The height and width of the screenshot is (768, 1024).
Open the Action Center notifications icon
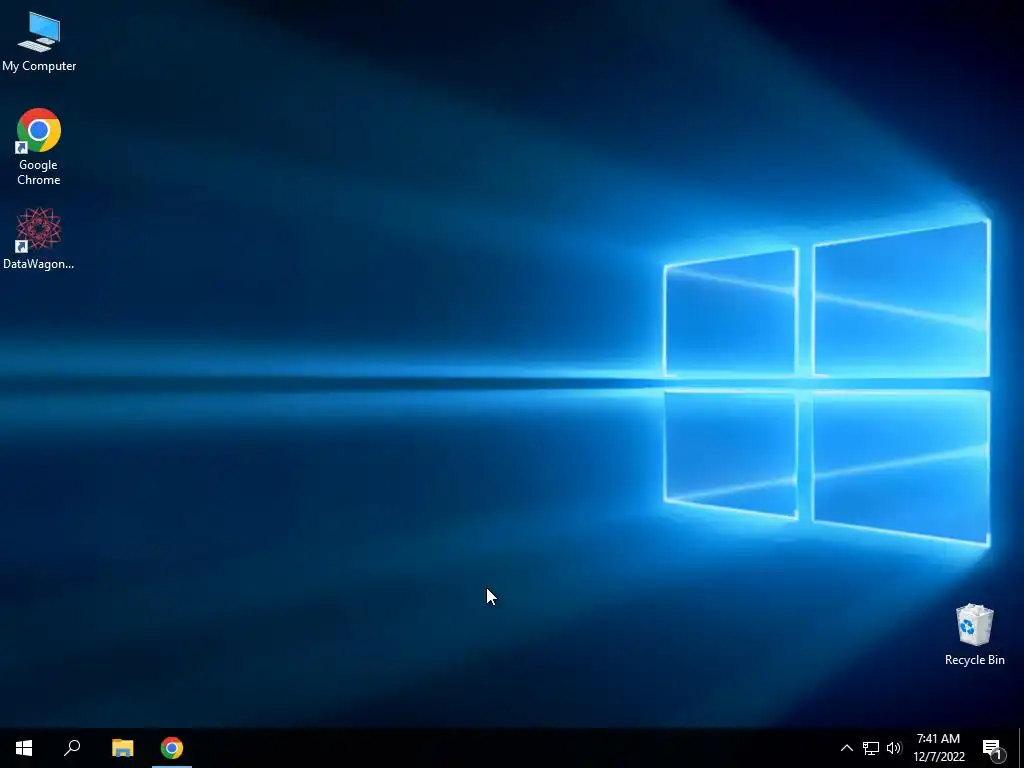tap(993, 748)
